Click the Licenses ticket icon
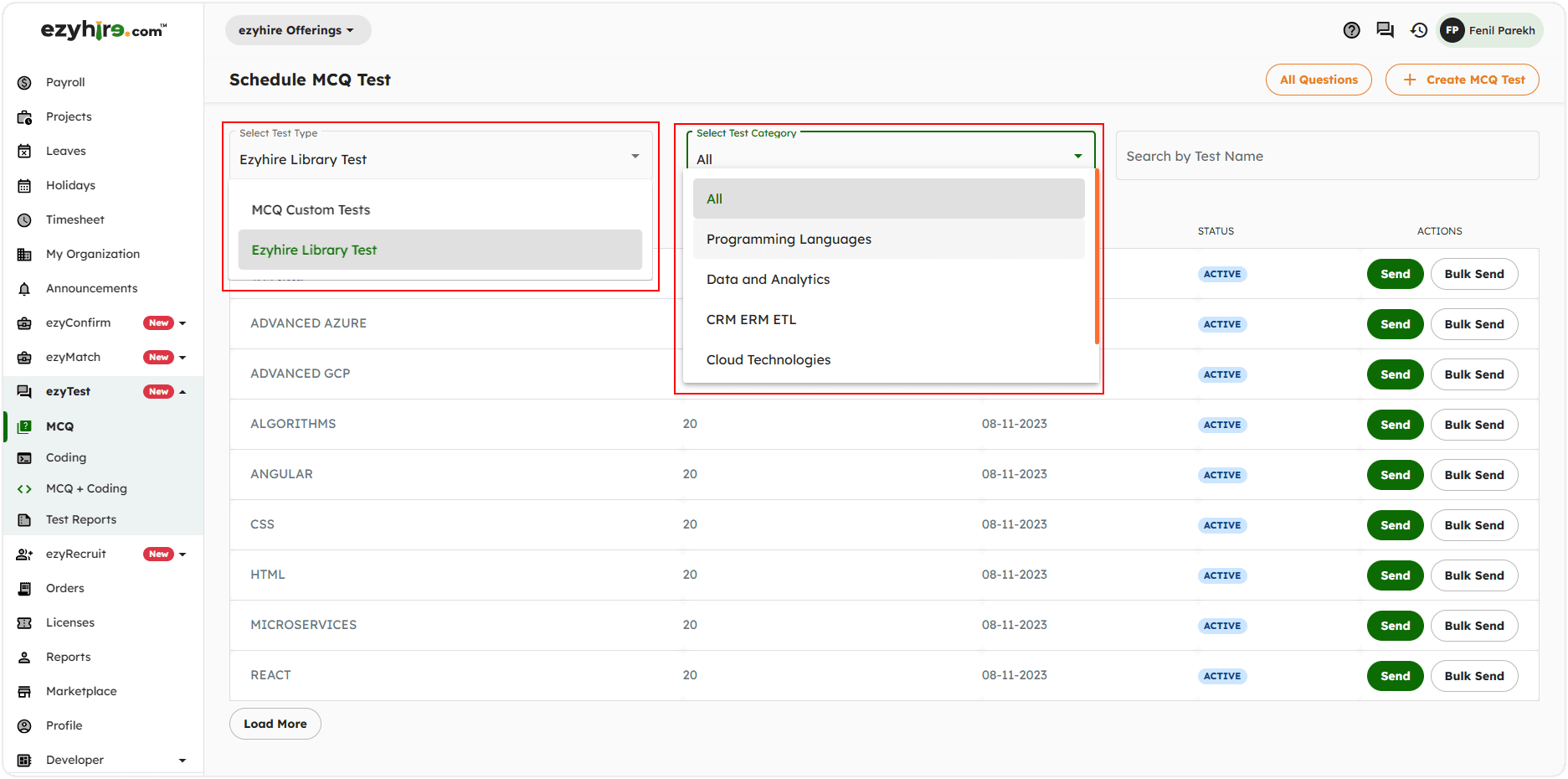The image size is (1568, 779). (x=24, y=622)
